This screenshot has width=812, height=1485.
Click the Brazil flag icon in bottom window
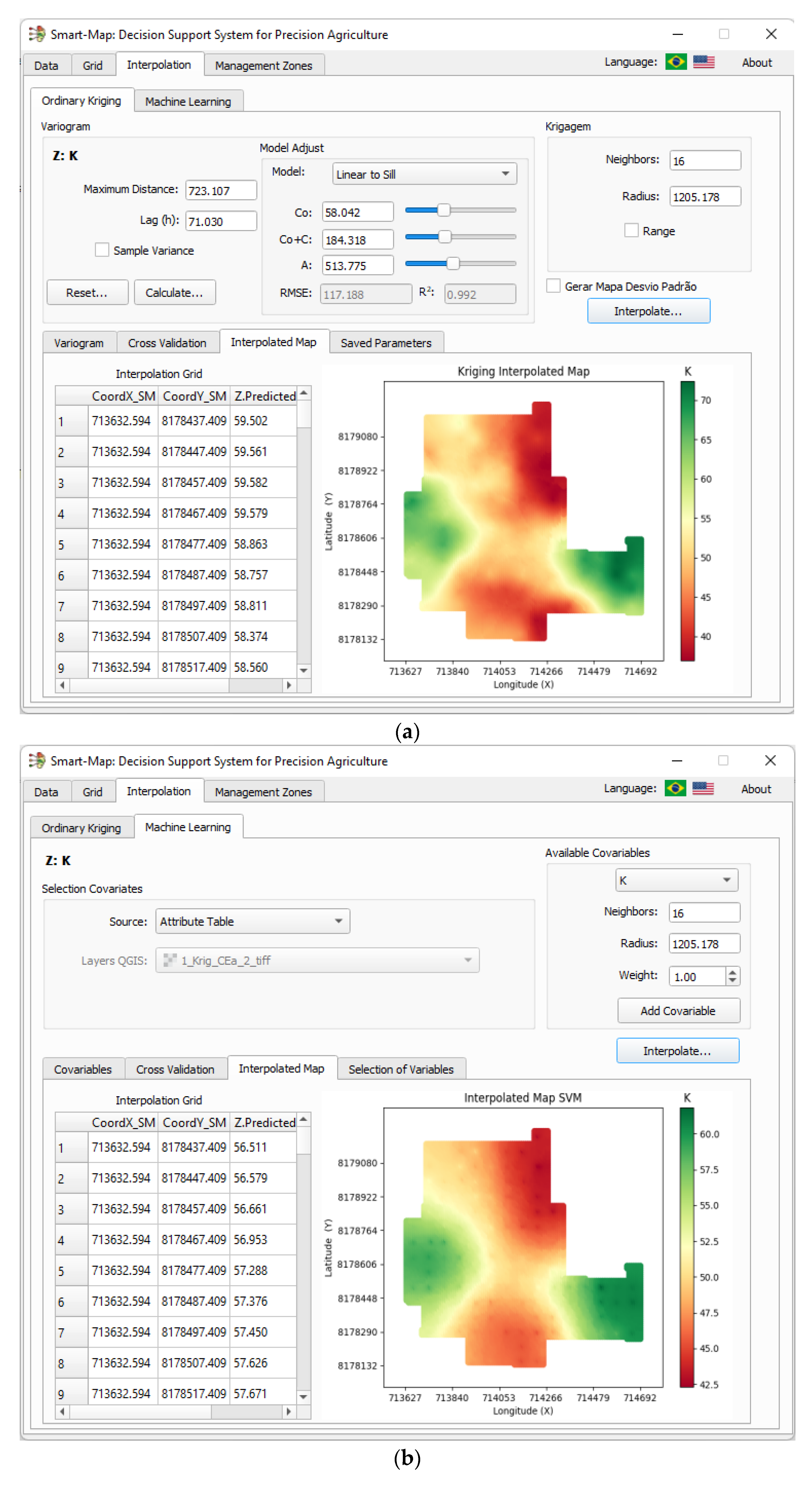coord(675,788)
